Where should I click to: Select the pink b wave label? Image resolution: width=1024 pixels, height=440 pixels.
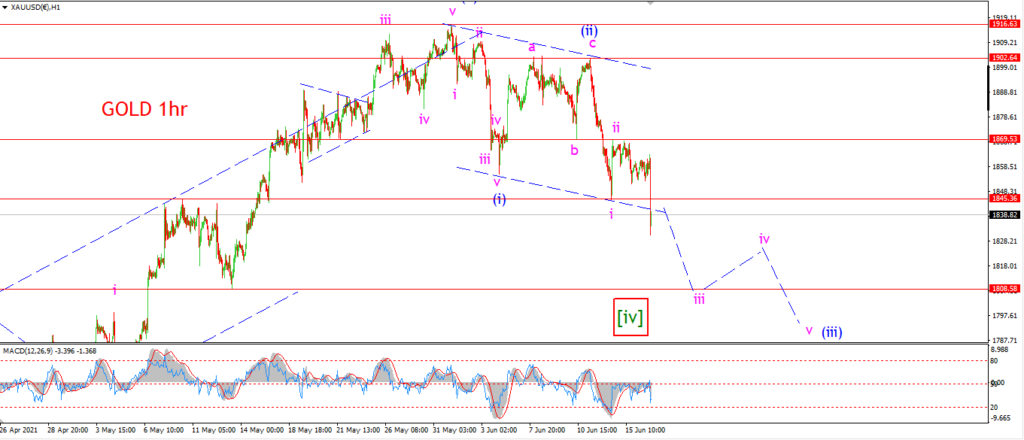[x=574, y=150]
